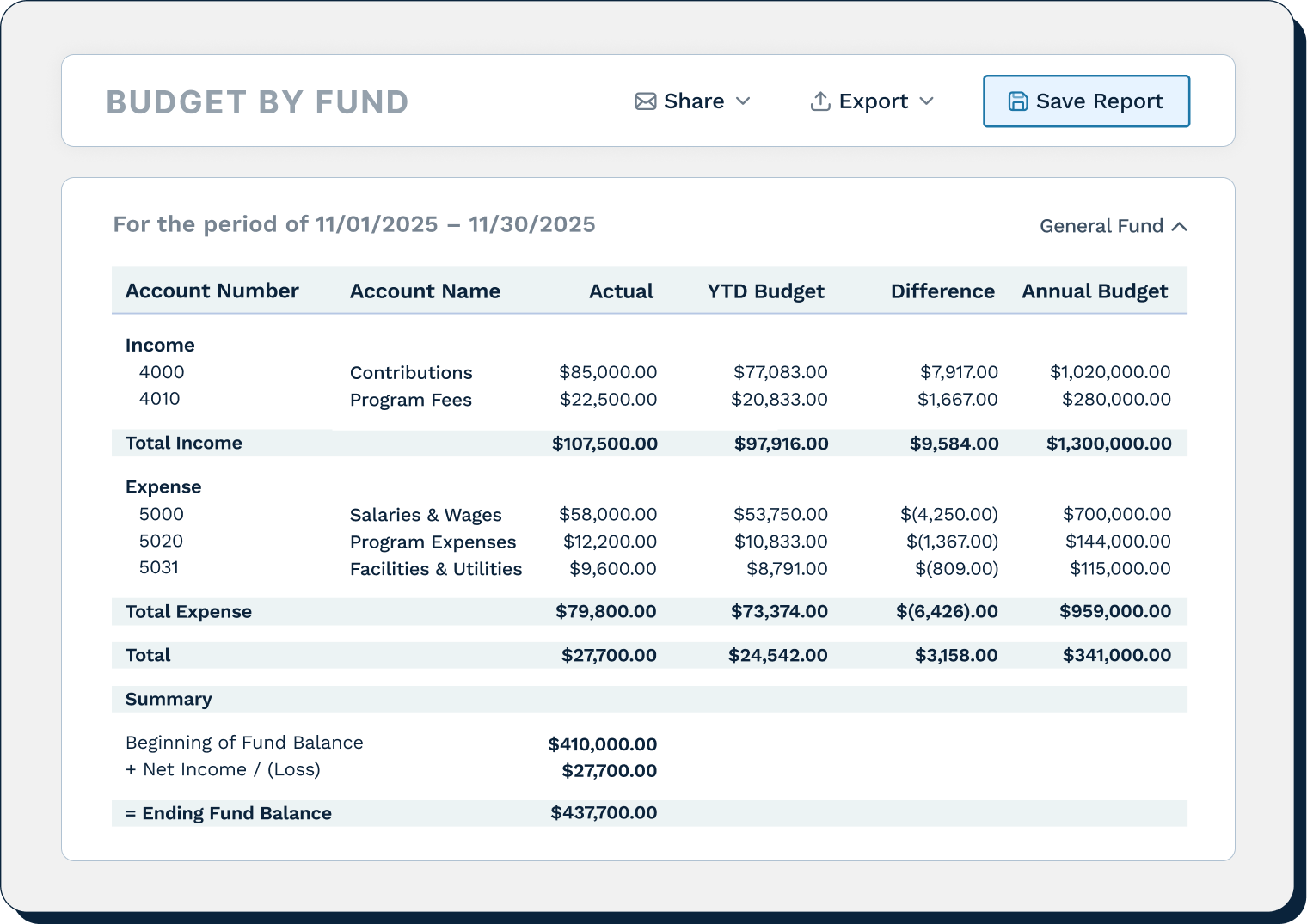Click the upload arrow icon beside Export
Viewport: 1307px width, 924px height.
820,101
